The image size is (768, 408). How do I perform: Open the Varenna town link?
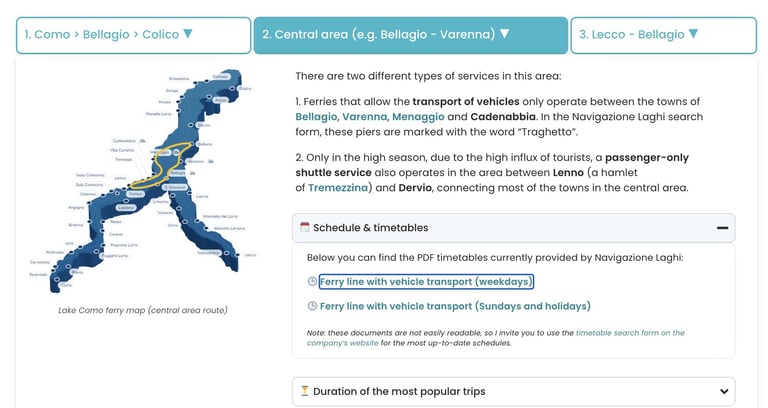coord(364,117)
